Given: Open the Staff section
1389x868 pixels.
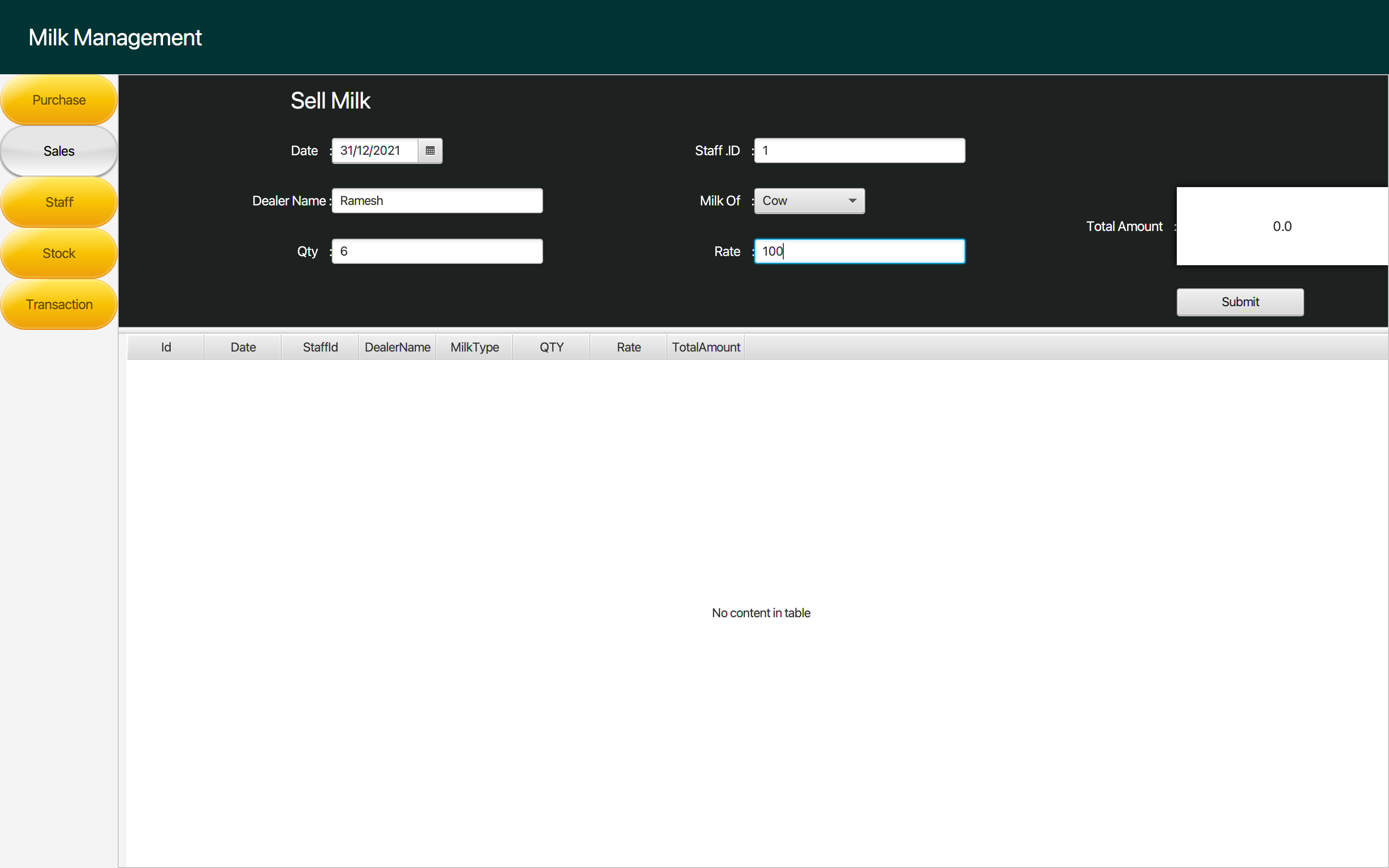Looking at the screenshot, I should pos(58,202).
